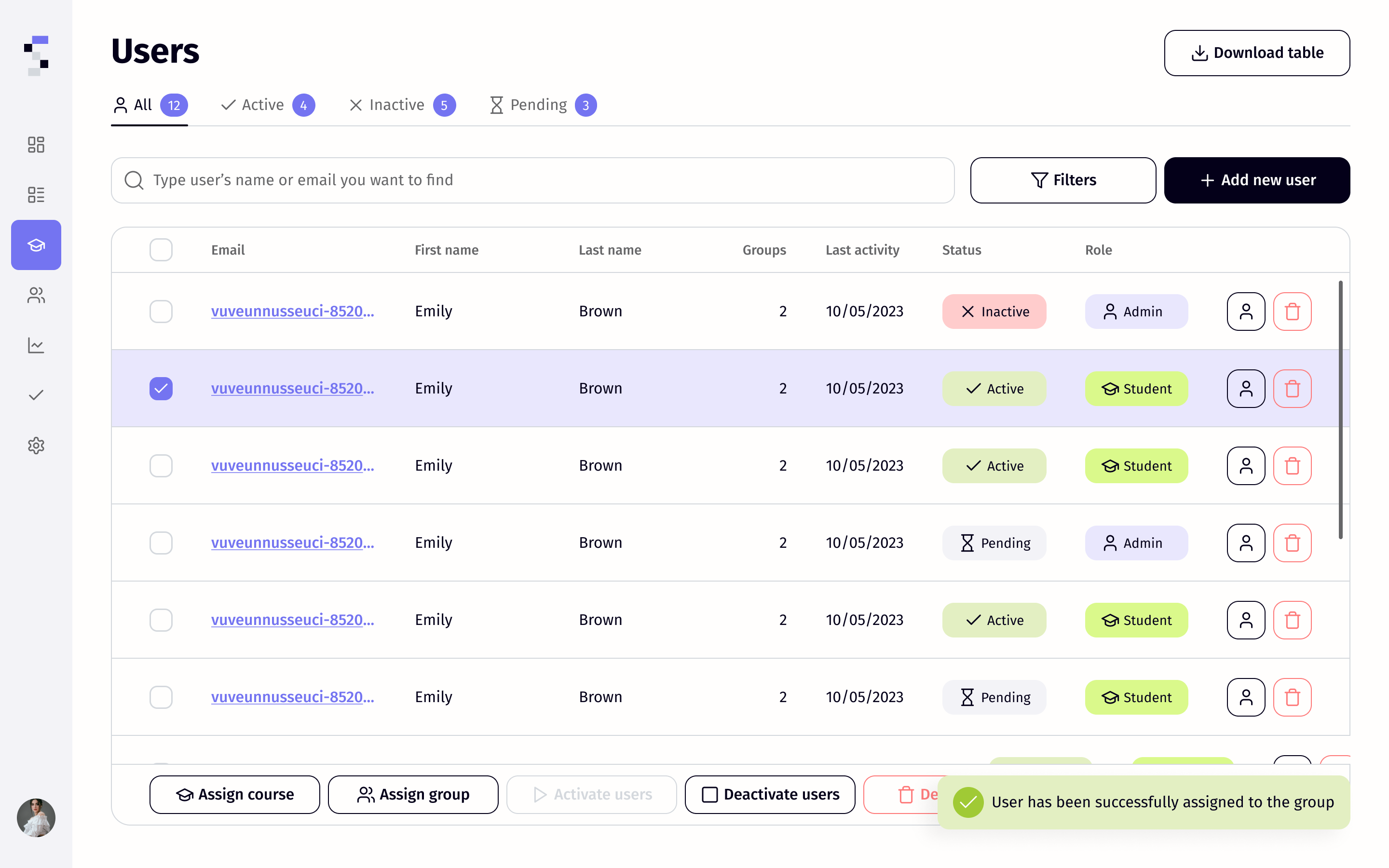Click the table's vertical scrollbar
1389x868 pixels.
[x=1340, y=409]
